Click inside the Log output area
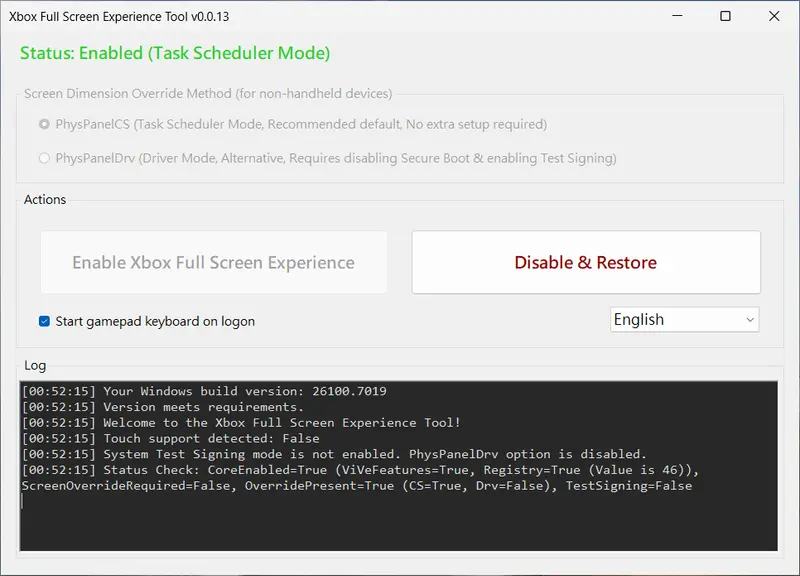800x576 pixels. [x=400, y=510]
